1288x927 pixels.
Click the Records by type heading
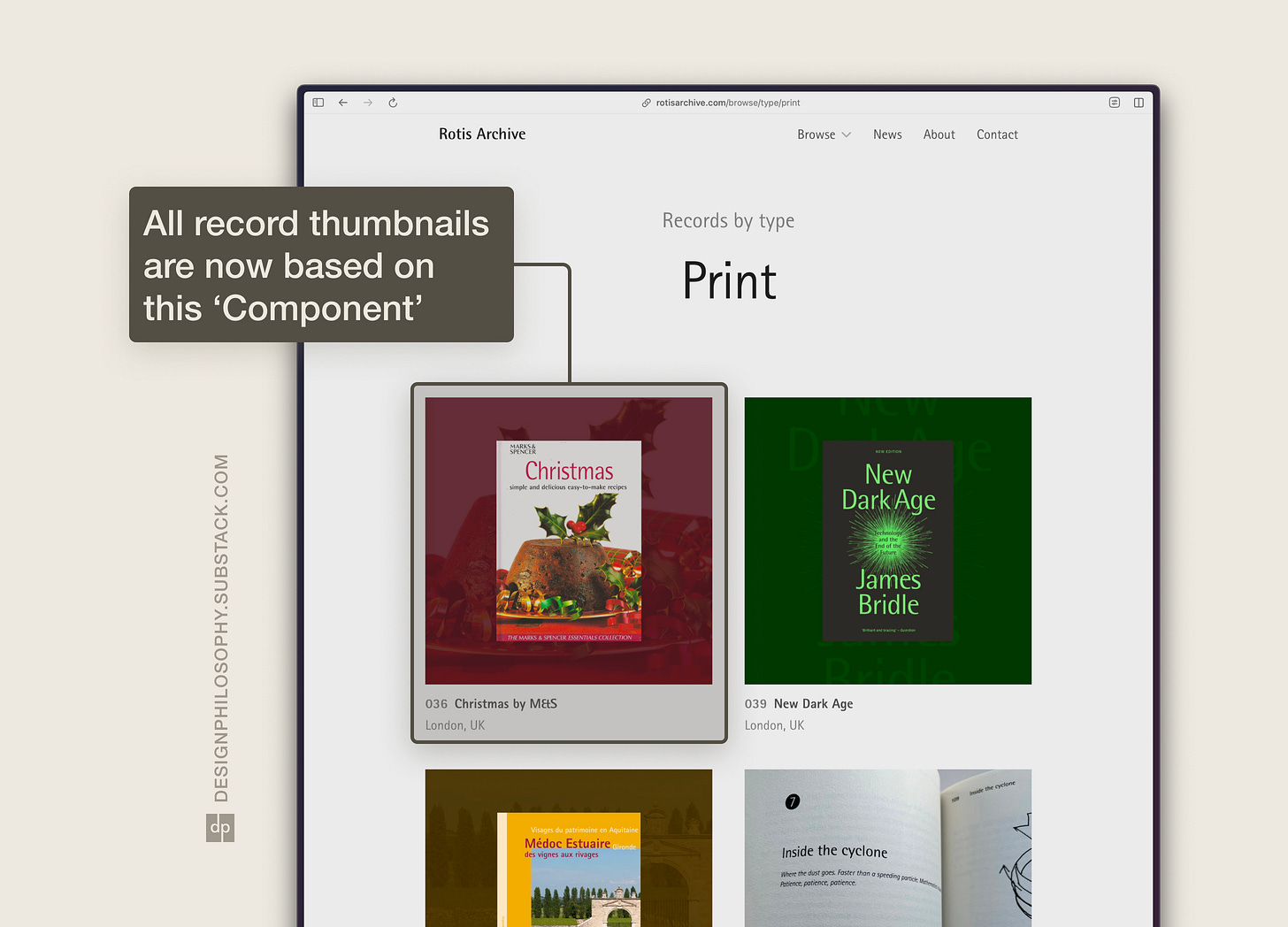point(728,221)
